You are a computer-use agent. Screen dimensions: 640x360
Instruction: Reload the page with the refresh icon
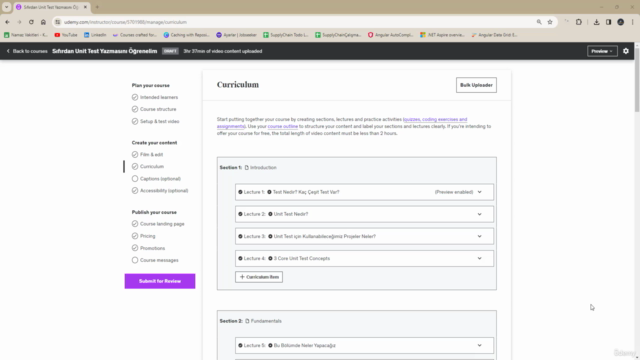[31, 22]
